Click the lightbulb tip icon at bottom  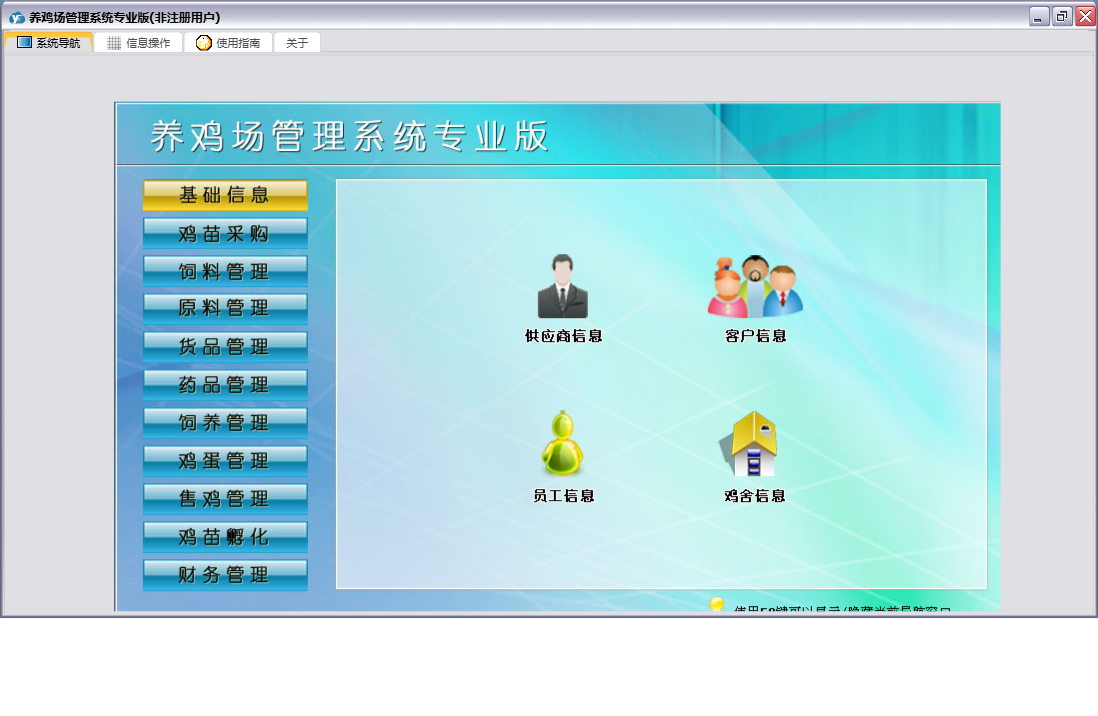click(x=717, y=604)
